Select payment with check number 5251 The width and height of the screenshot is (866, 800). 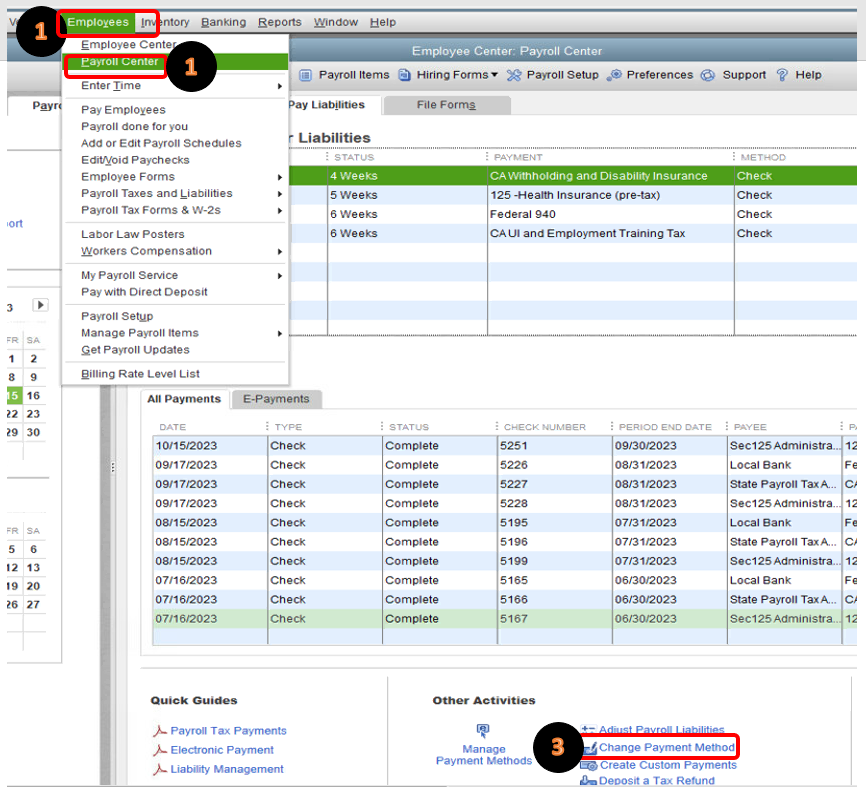(x=505, y=446)
